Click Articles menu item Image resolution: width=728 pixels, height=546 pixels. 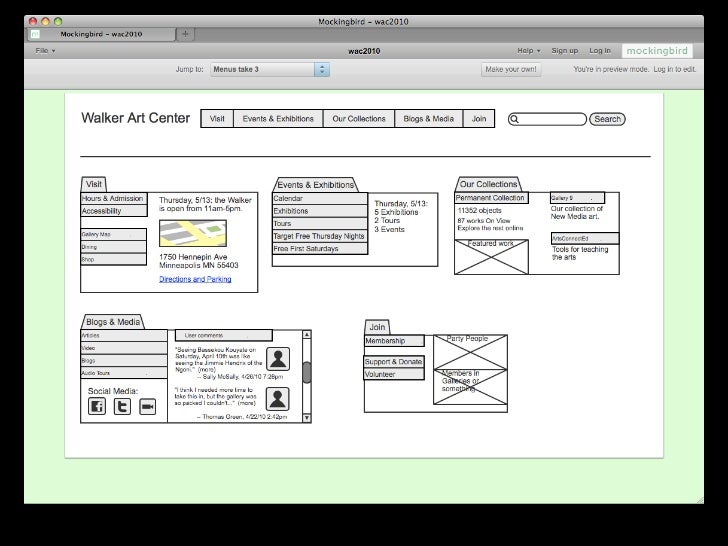124,335
